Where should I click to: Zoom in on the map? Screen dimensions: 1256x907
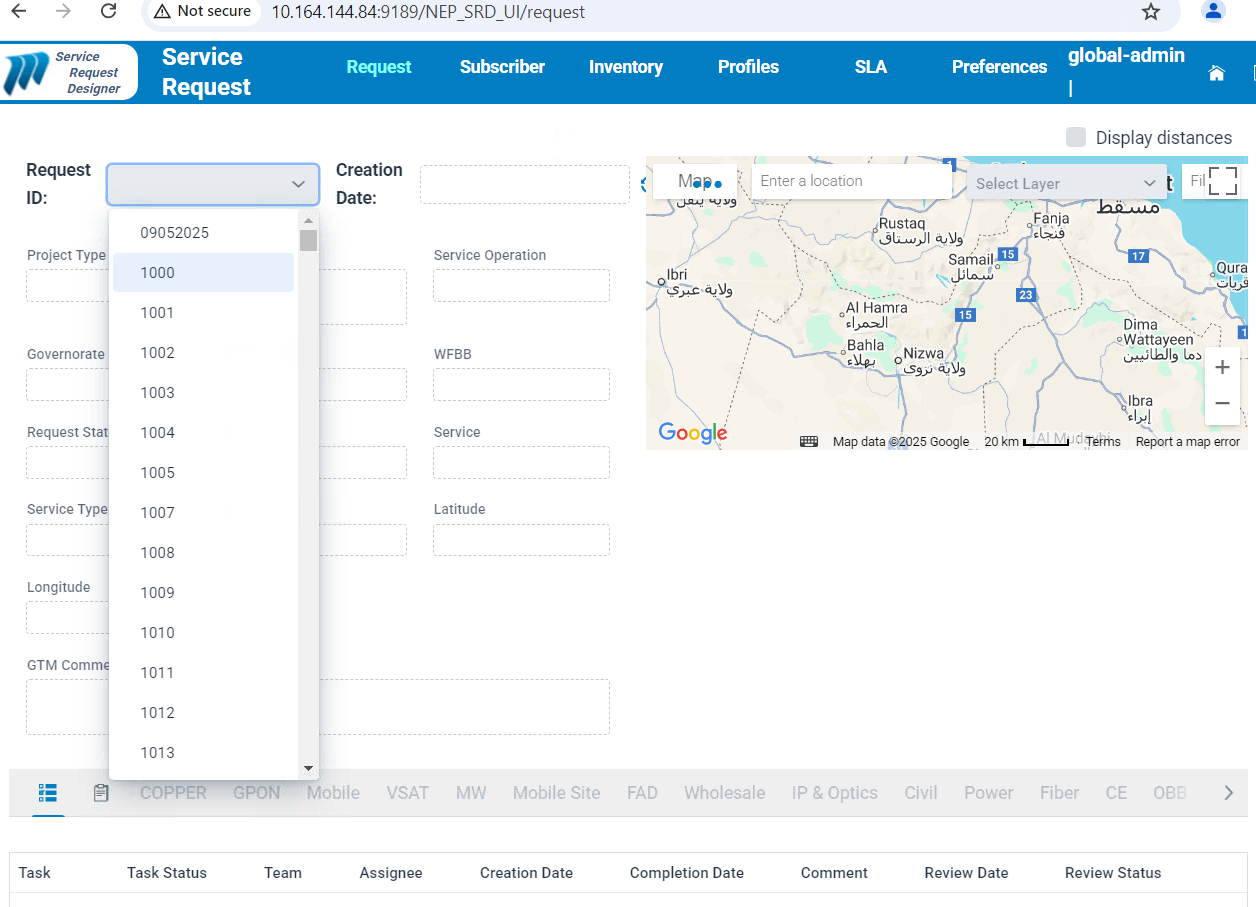(x=1222, y=368)
